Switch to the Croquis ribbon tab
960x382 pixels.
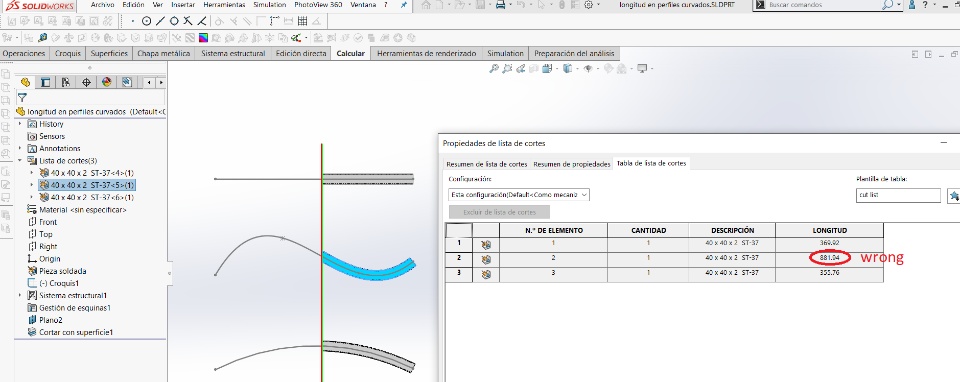click(x=67, y=53)
